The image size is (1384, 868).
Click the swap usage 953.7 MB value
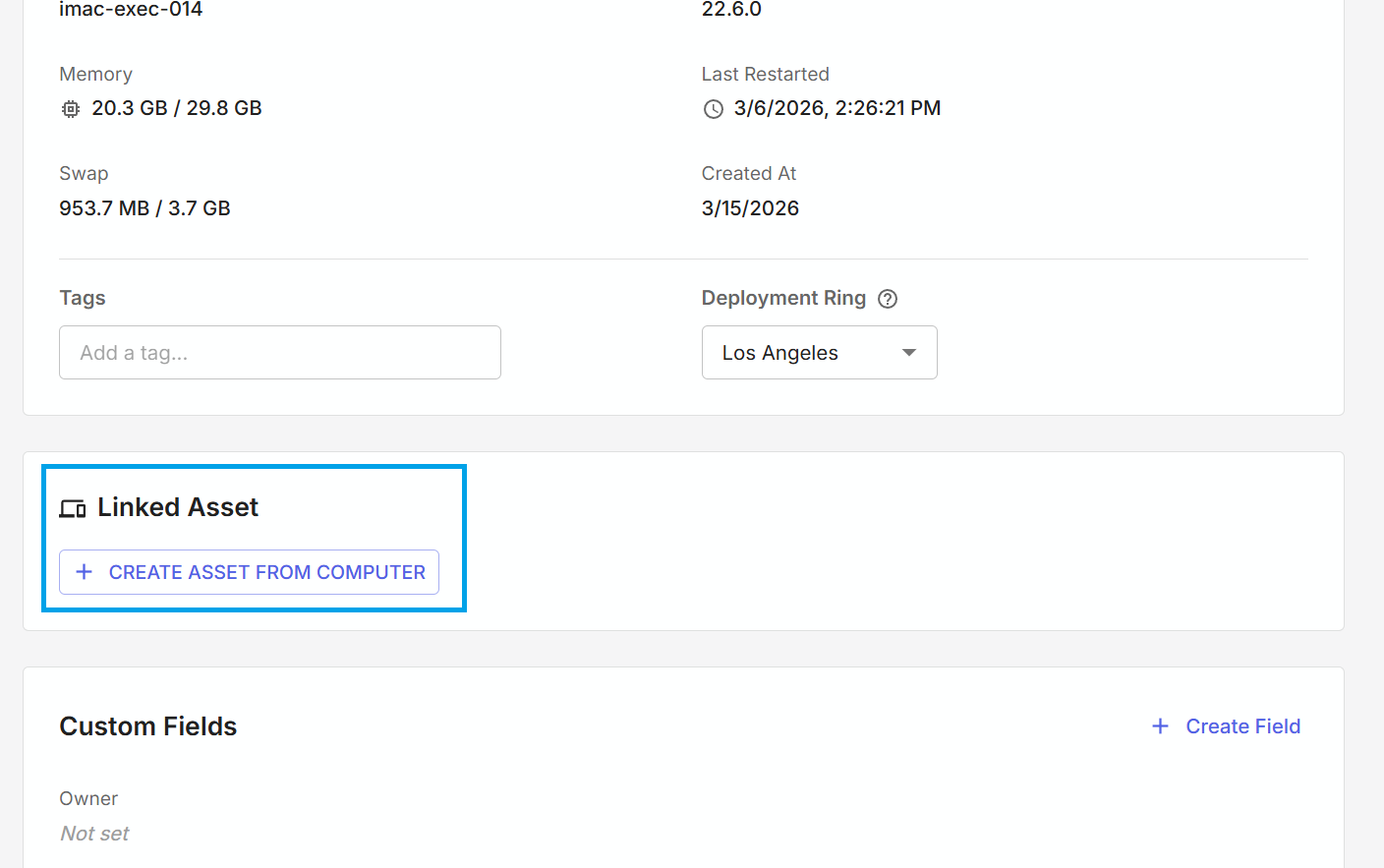click(104, 208)
